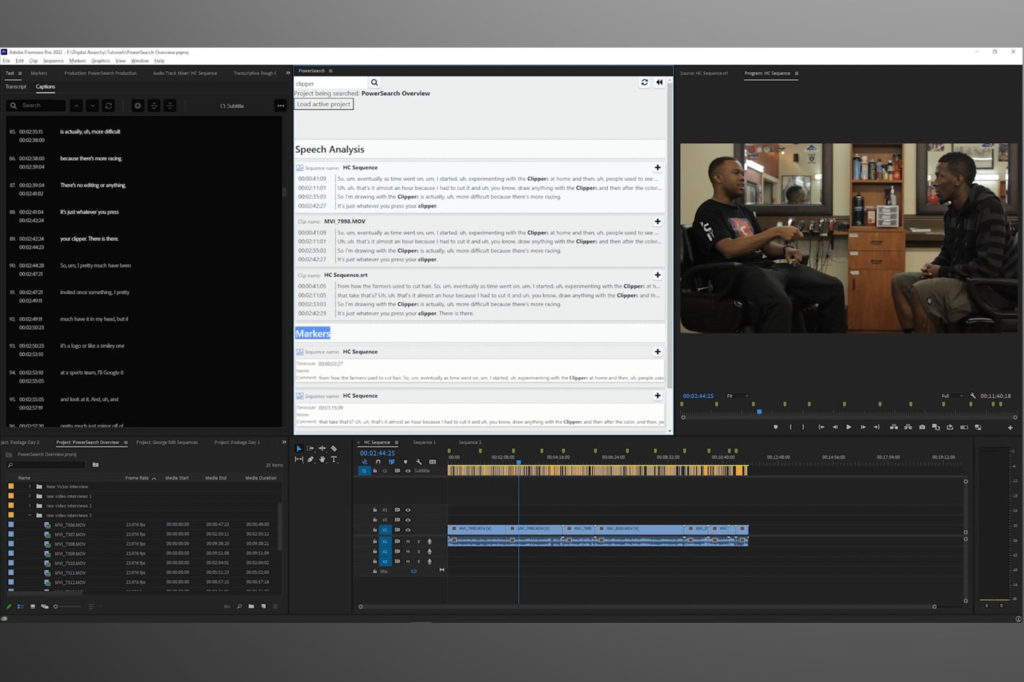Go to In point in Program monitor
The image size is (1024, 682).
821,427
